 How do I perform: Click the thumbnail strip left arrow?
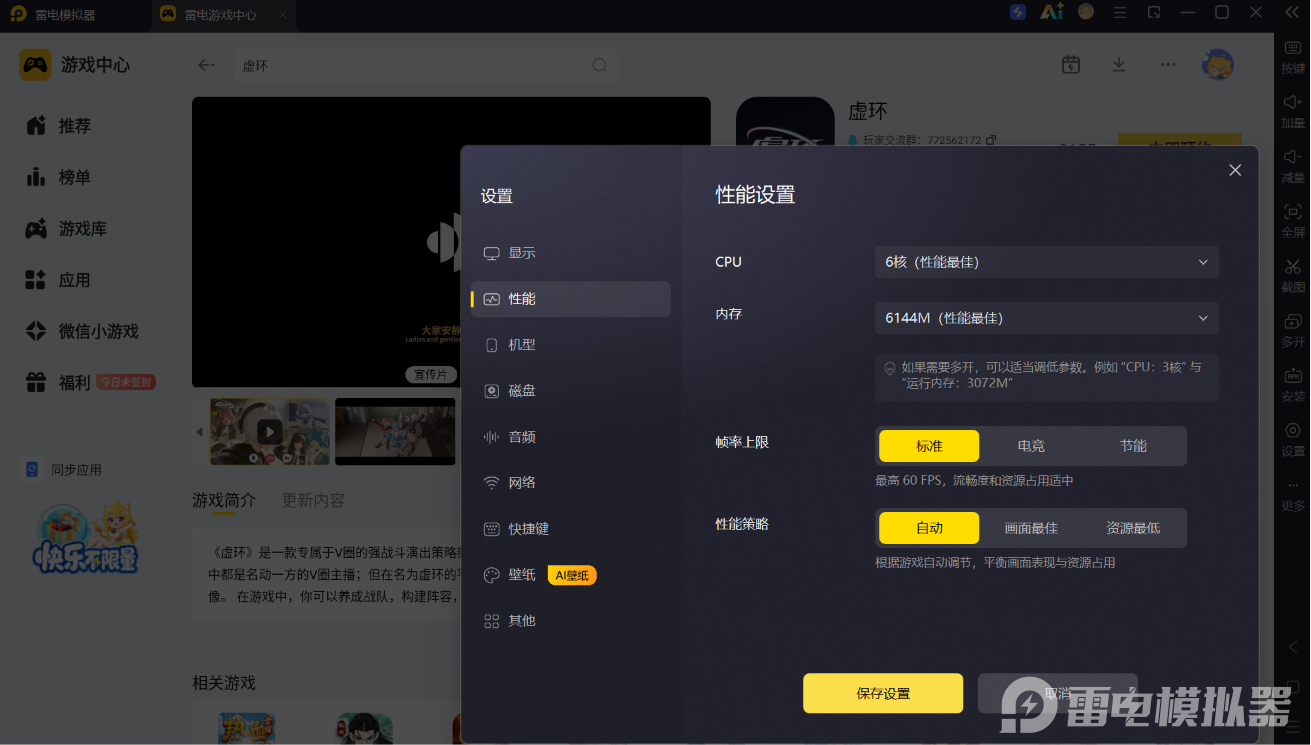point(199,432)
